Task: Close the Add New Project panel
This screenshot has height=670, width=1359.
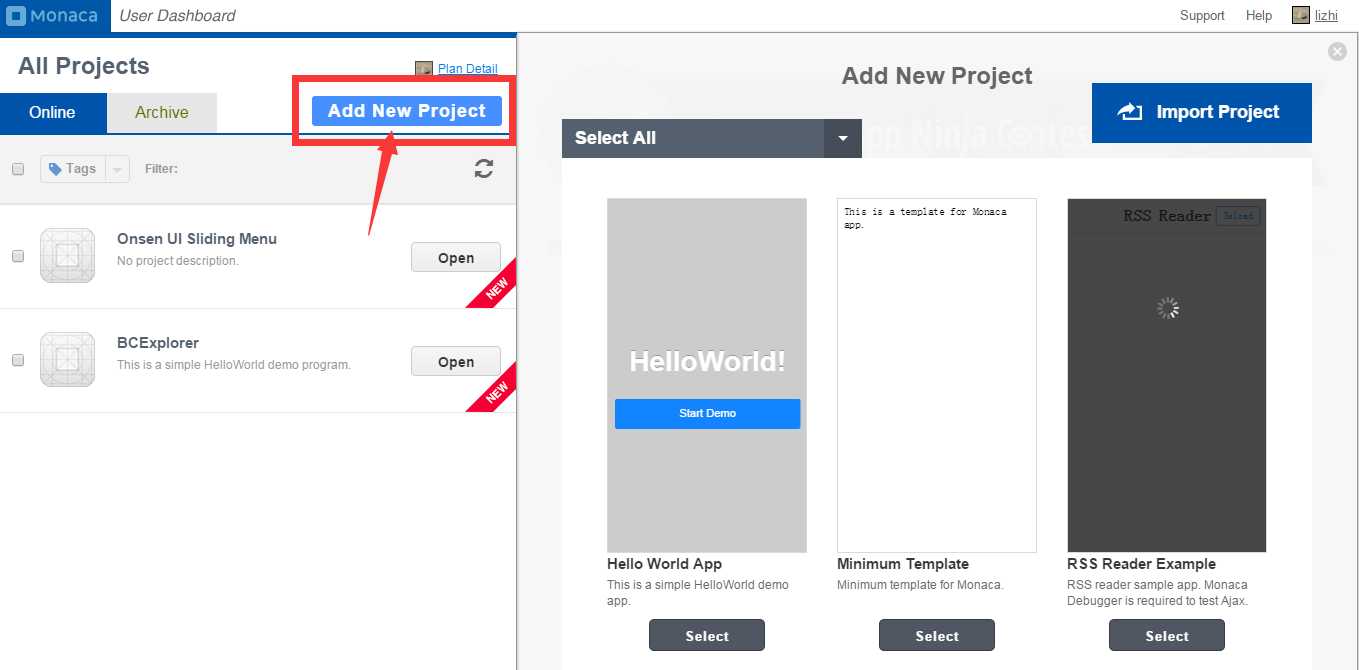Action: pyautogui.click(x=1337, y=51)
